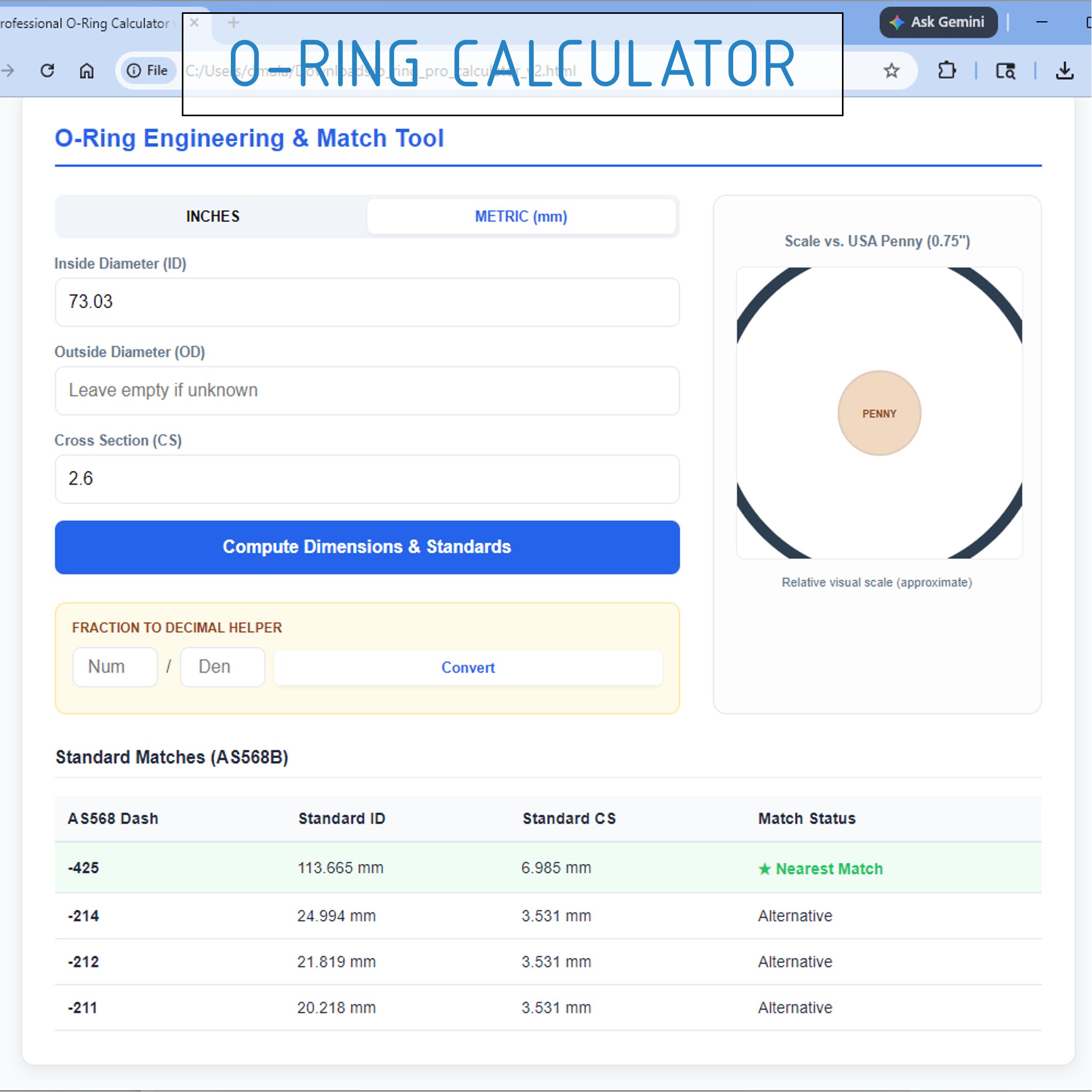
Task: Click the Nearest Match status text
Action: click(x=820, y=869)
